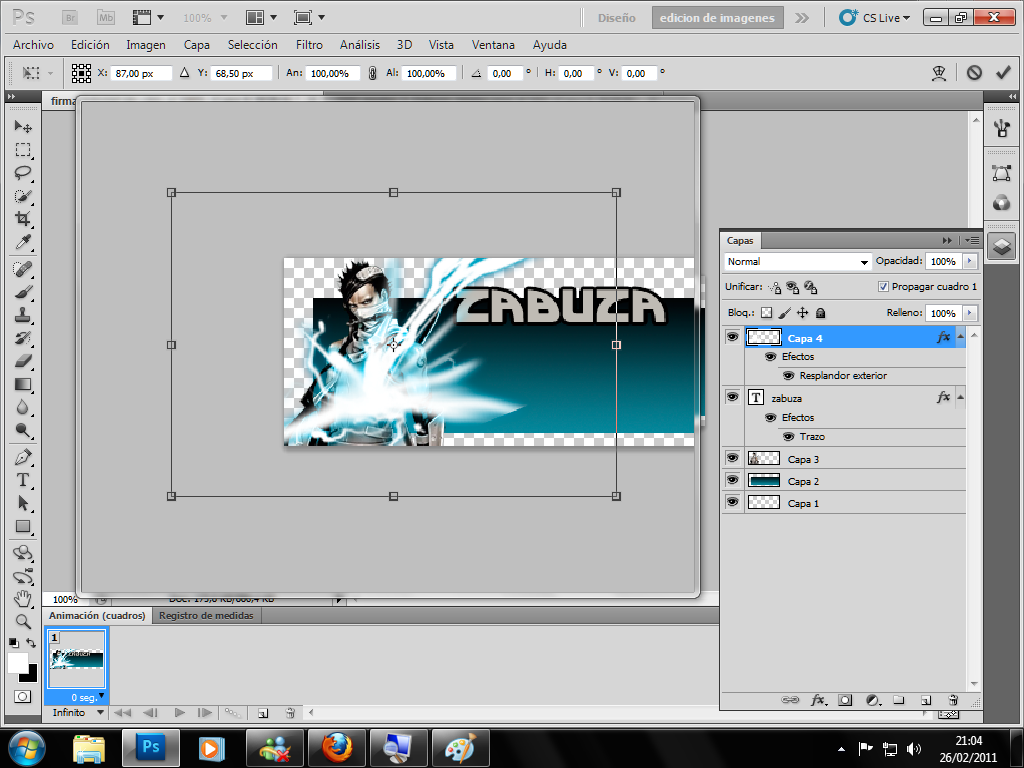The width and height of the screenshot is (1024, 768).
Task: Collapse zabuza layer effects
Action: point(960,397)
